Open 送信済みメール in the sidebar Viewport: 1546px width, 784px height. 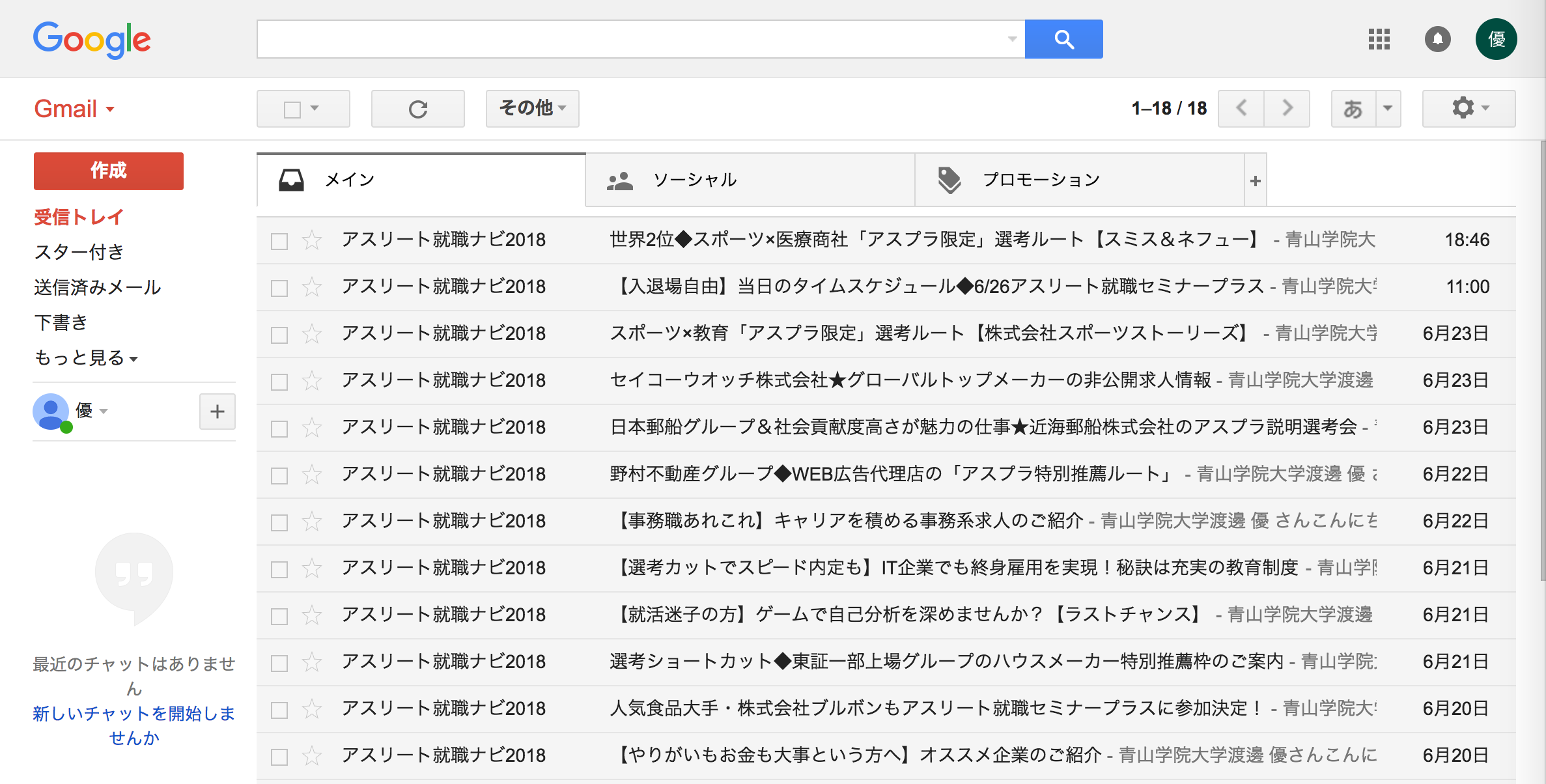[x=97, y=287]
